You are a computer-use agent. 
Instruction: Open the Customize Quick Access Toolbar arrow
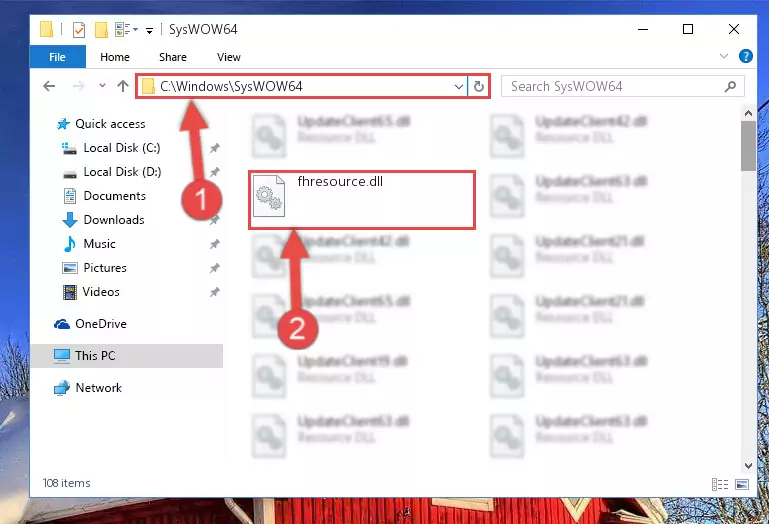pos(149,30)
